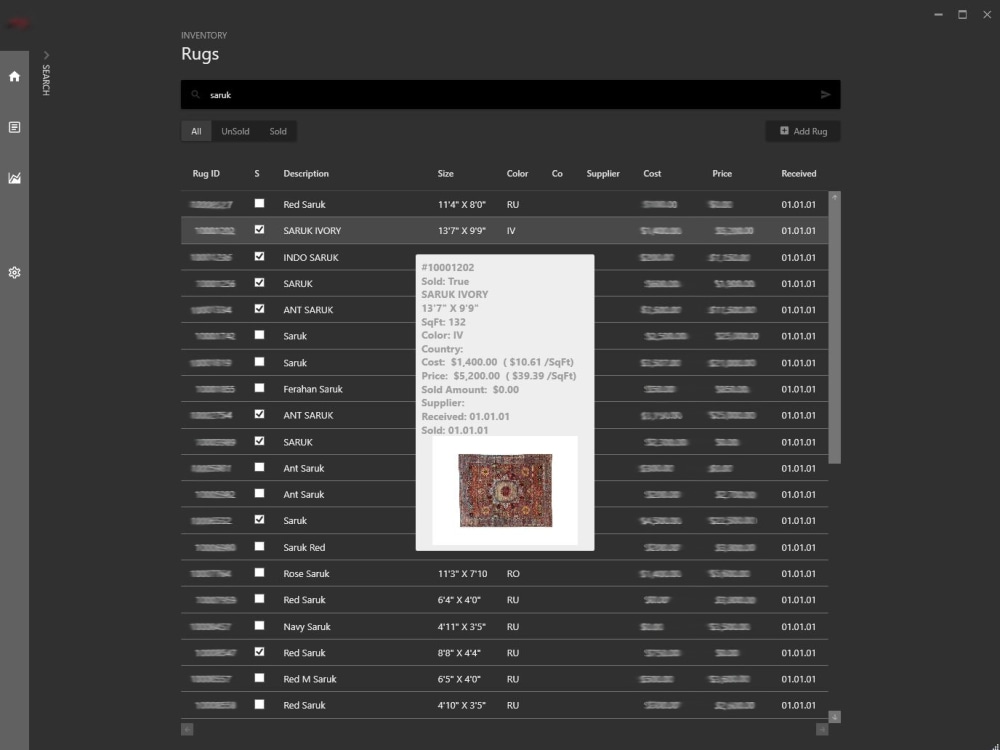Sort by the Received column header
The width and height of the screenshot is (1000, 750).
(x=798, y=173)
